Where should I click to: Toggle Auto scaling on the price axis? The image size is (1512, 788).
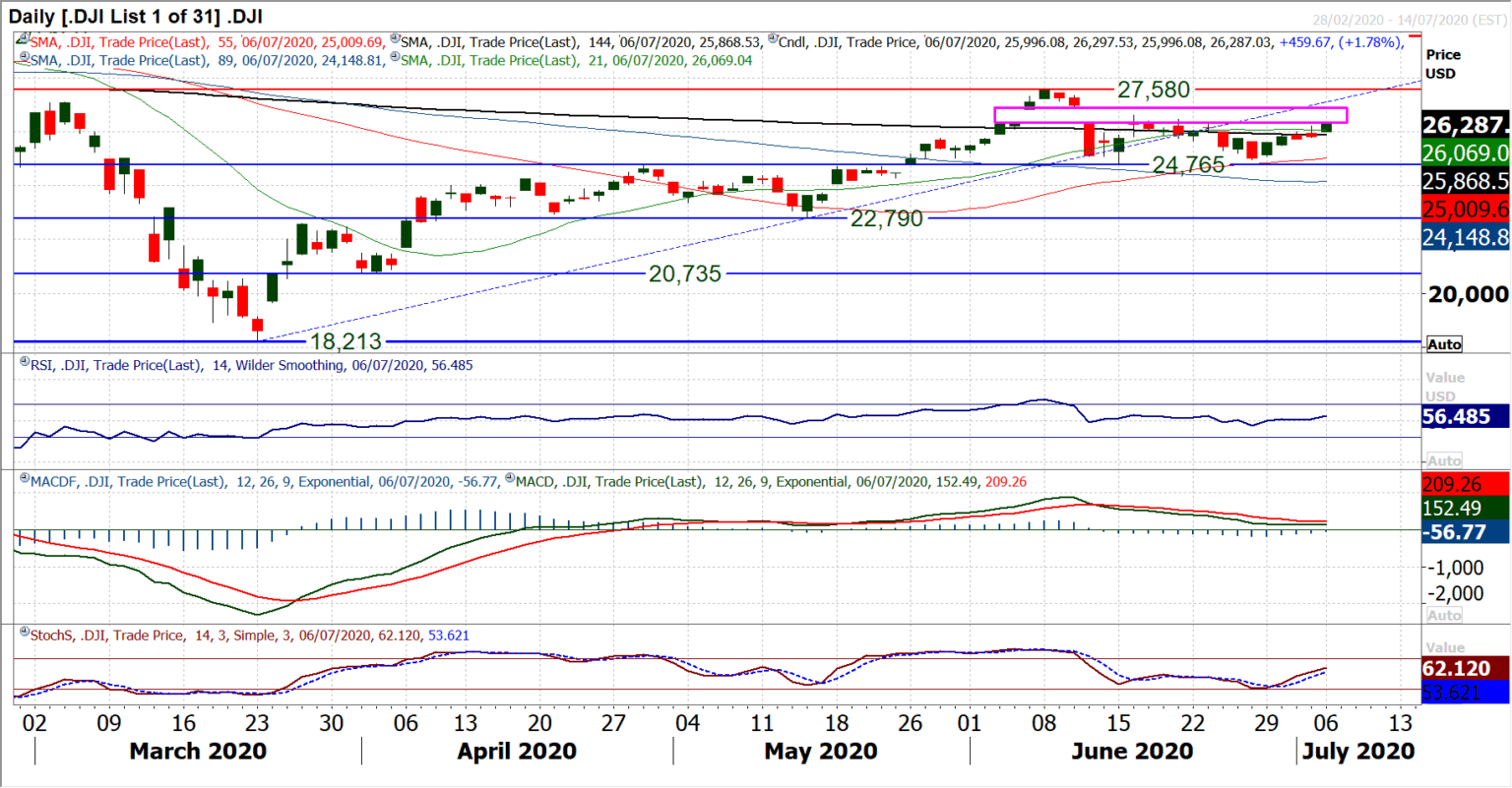[x=1443, y=343]
